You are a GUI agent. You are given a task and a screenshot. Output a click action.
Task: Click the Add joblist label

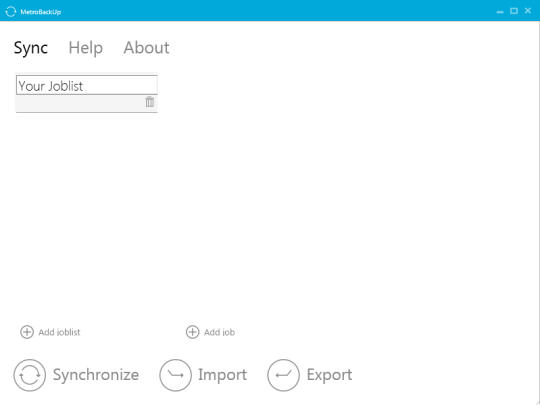tap(59, 332)
